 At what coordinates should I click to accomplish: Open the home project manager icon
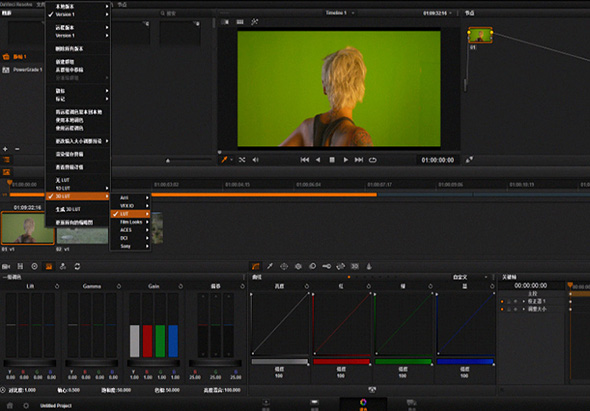tap(10, 405)
